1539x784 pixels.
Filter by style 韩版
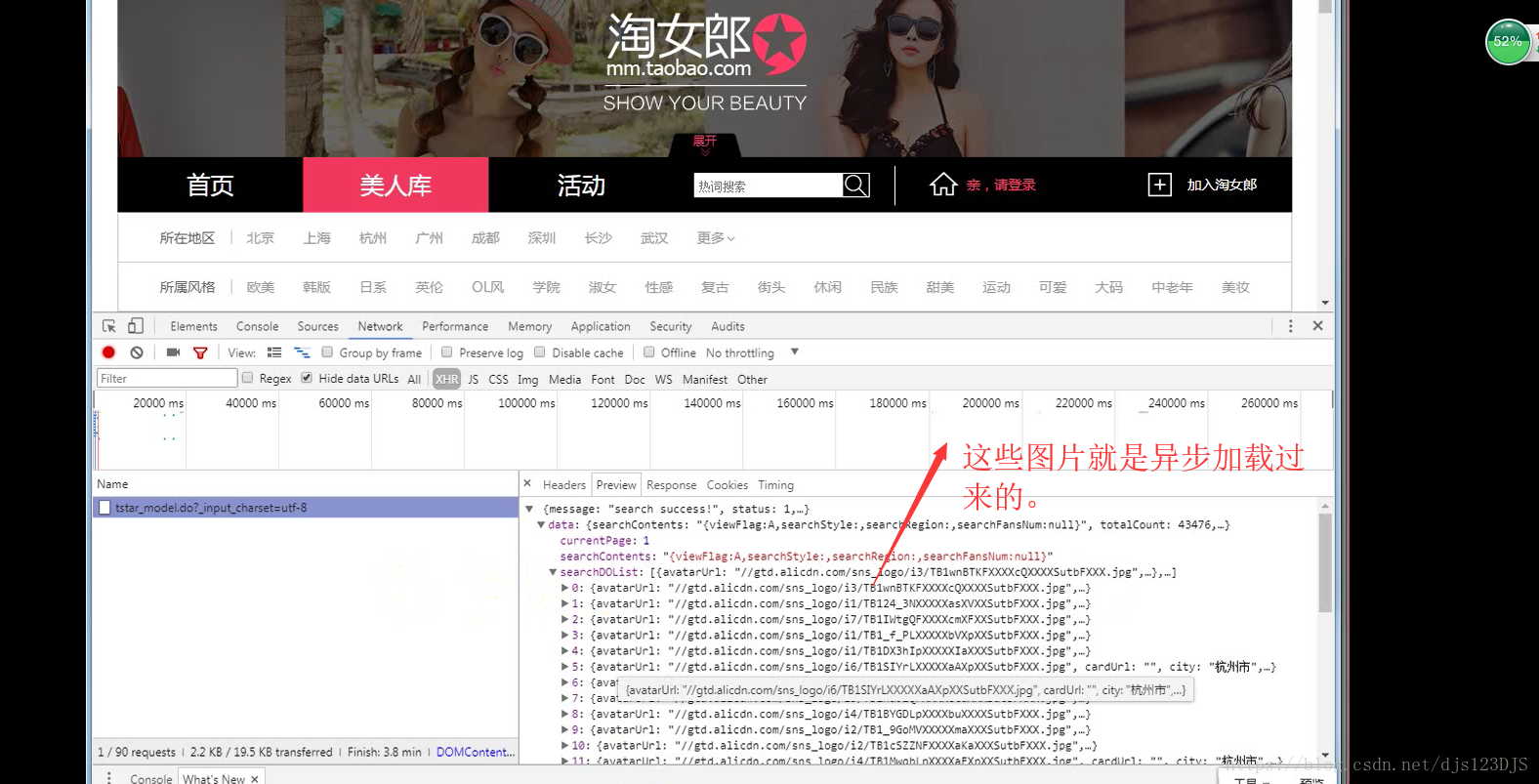click(x=316, y=287)
